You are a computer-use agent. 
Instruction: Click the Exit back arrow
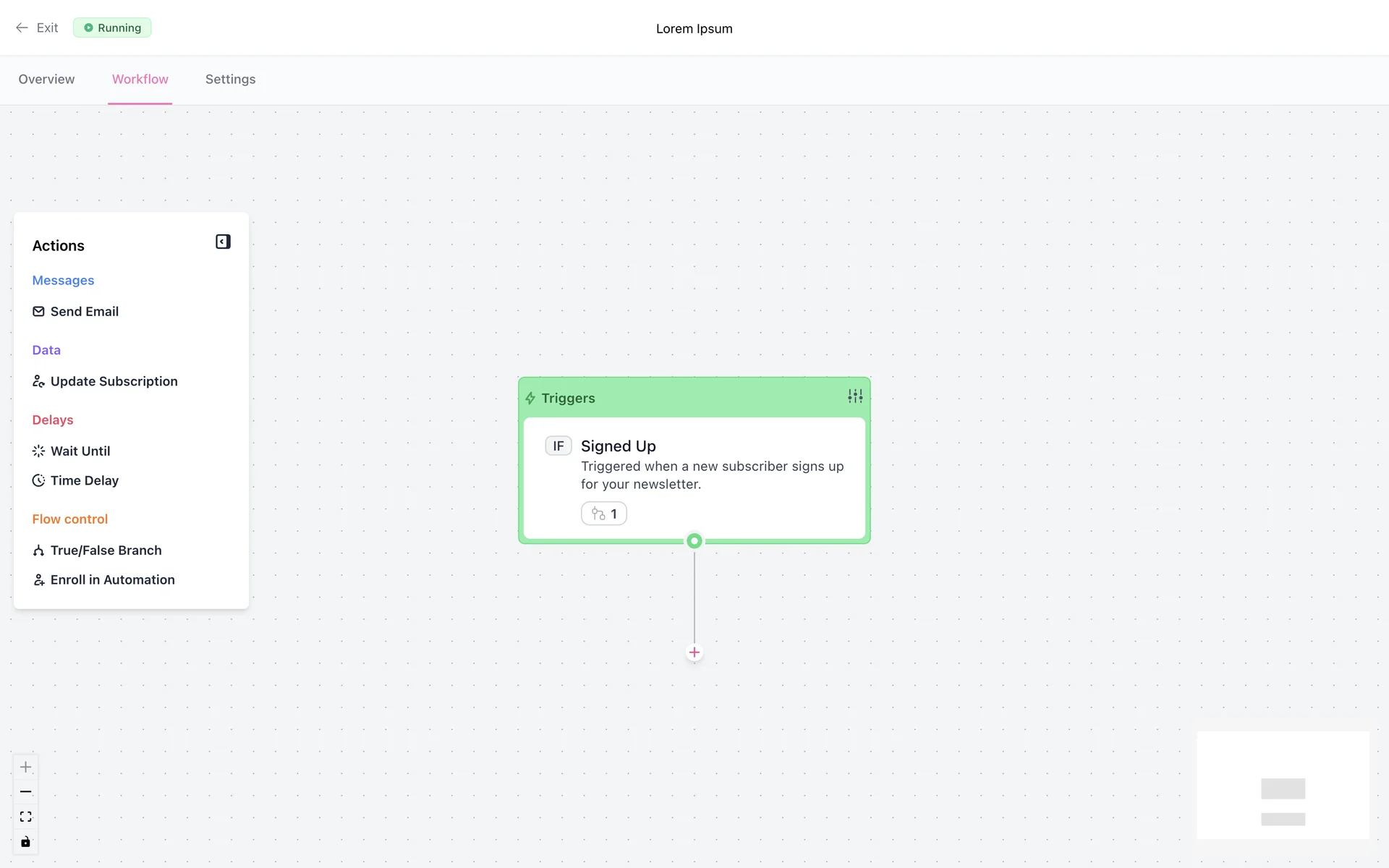tap(22, 27)
